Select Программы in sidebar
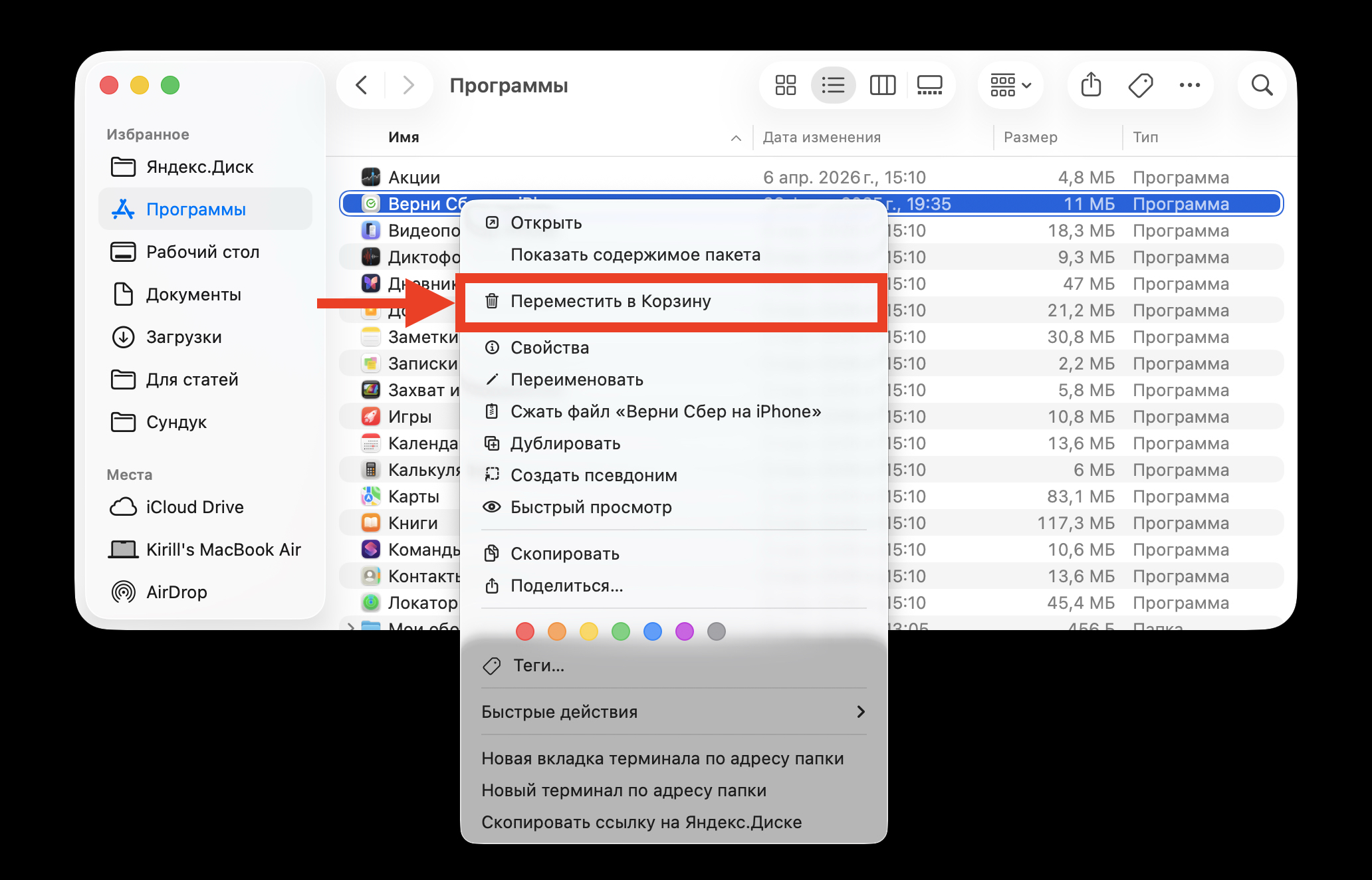This screenshot has height=880, width=1372. (205, 209)
